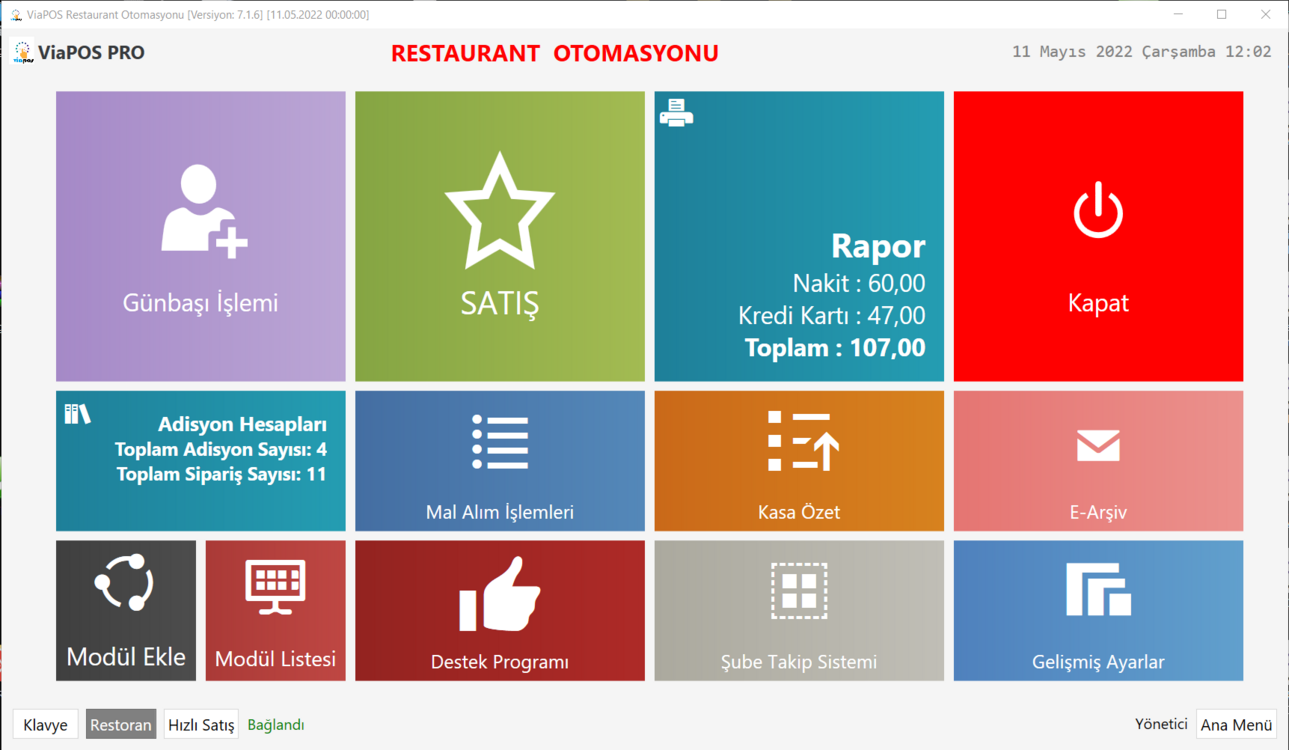This screenshot has width=1289, height=750.
Task: Click the grid icon on Şube Takip Sistemi
Action: tap(799, 591)
